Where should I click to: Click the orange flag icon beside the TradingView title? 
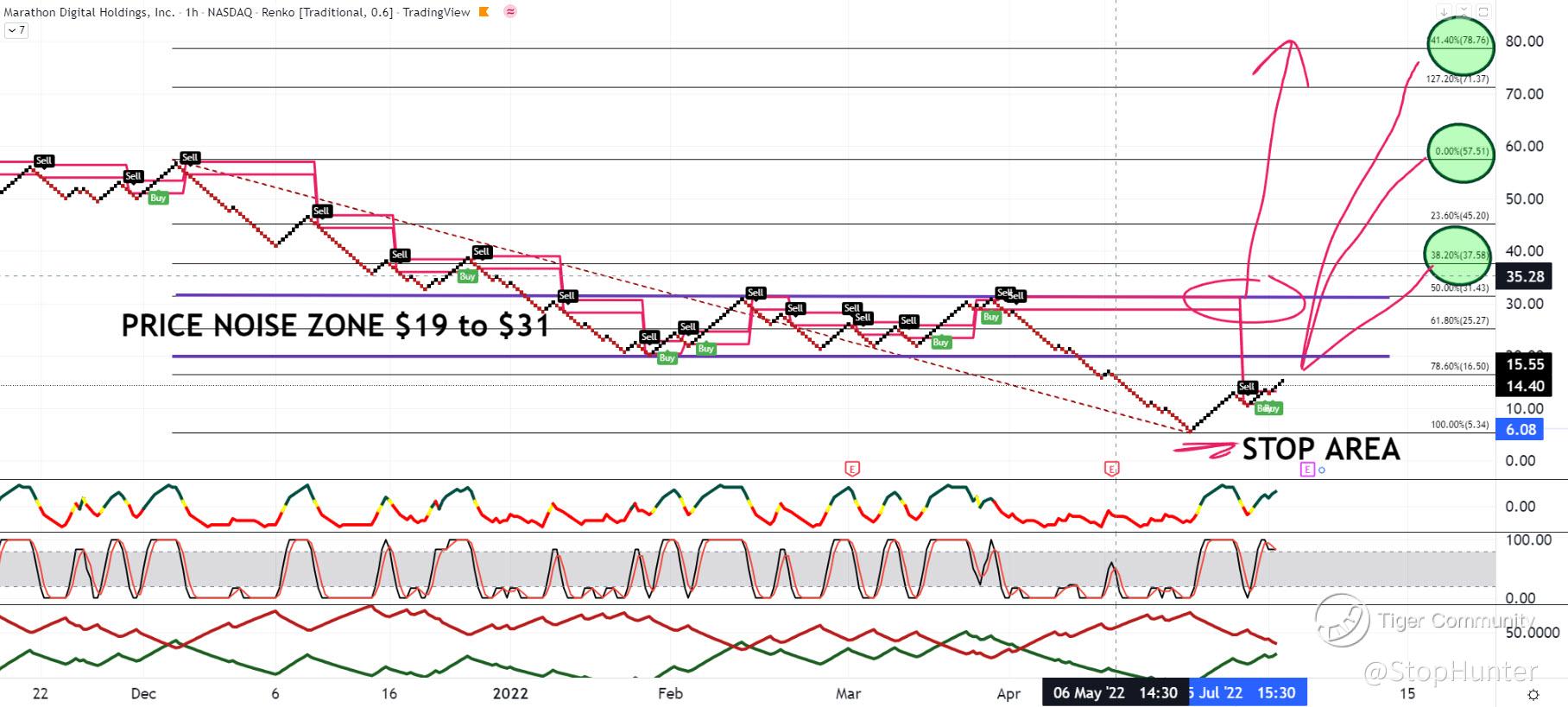point(484,12)
